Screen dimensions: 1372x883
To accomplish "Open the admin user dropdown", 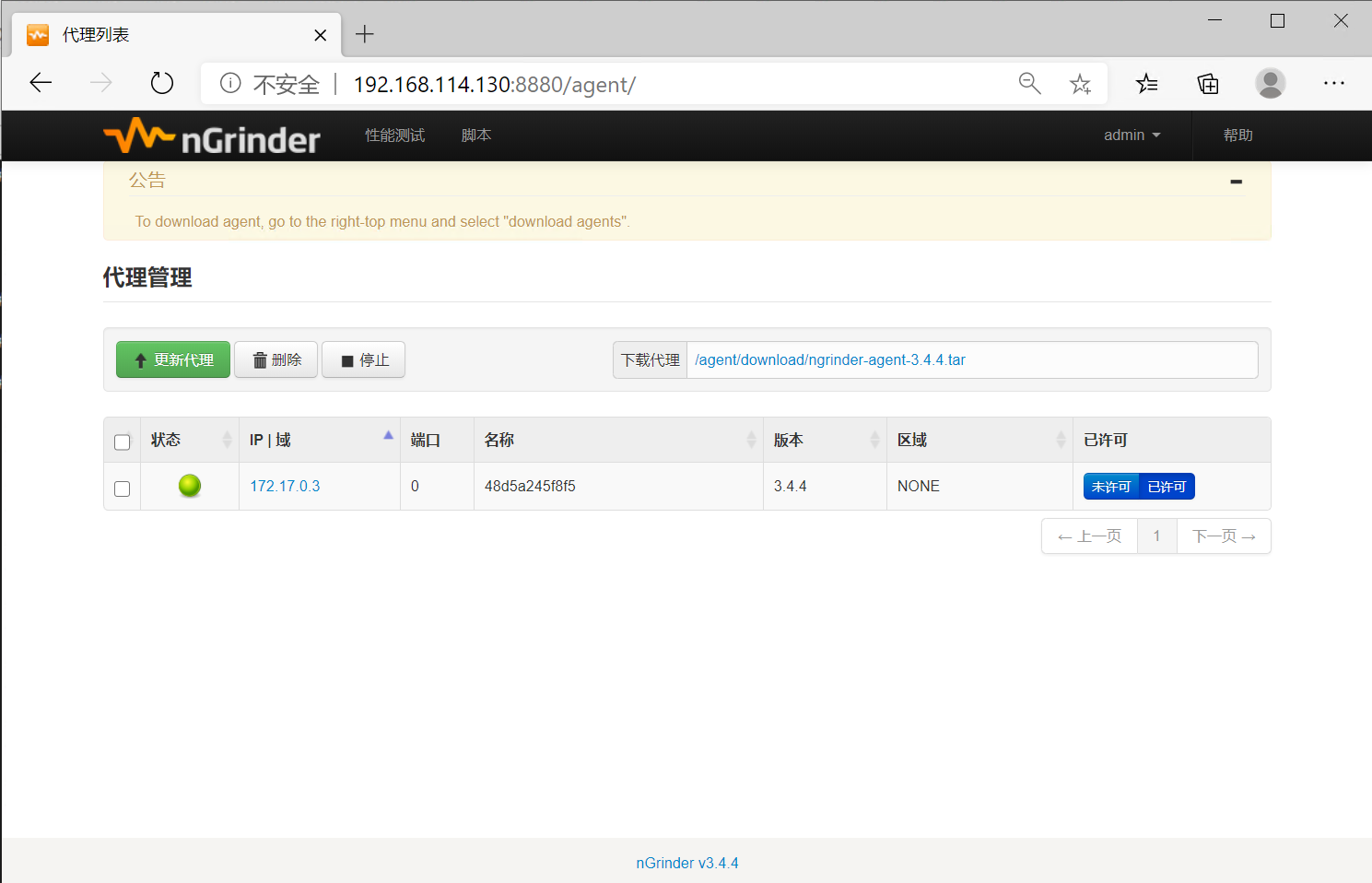I will pos(1132,135).
